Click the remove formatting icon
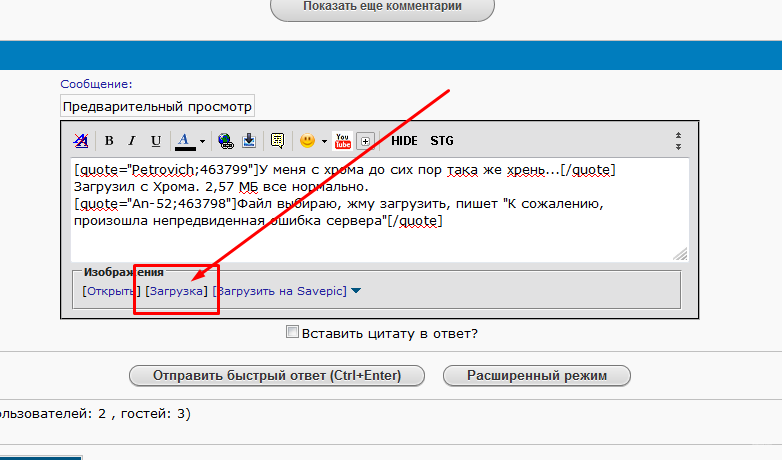Screen dimensions: 782x460 pyautogui.click(x=81, y=141)
